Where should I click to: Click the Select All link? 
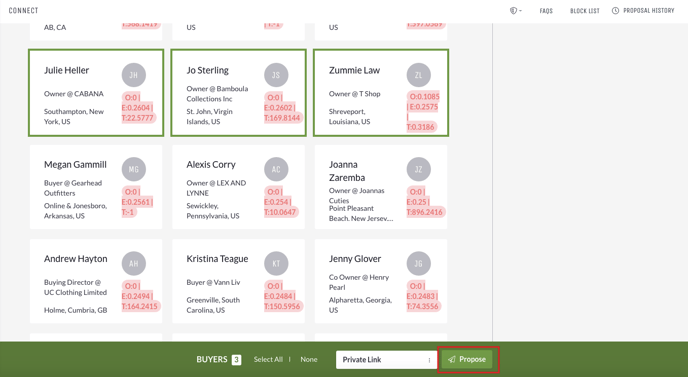268,359
